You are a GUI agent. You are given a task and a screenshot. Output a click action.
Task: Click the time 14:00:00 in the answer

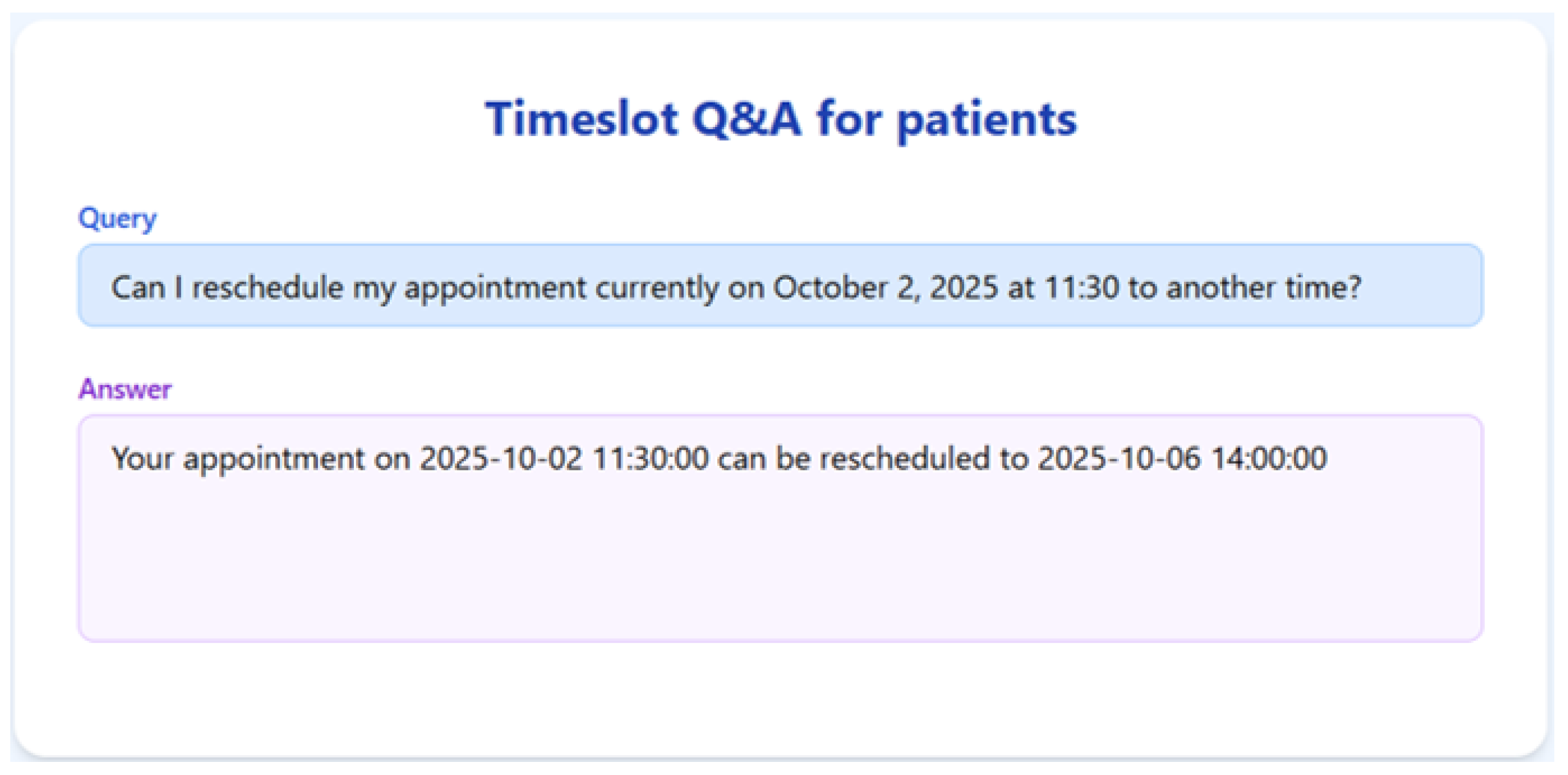(x=1268, y=458)
